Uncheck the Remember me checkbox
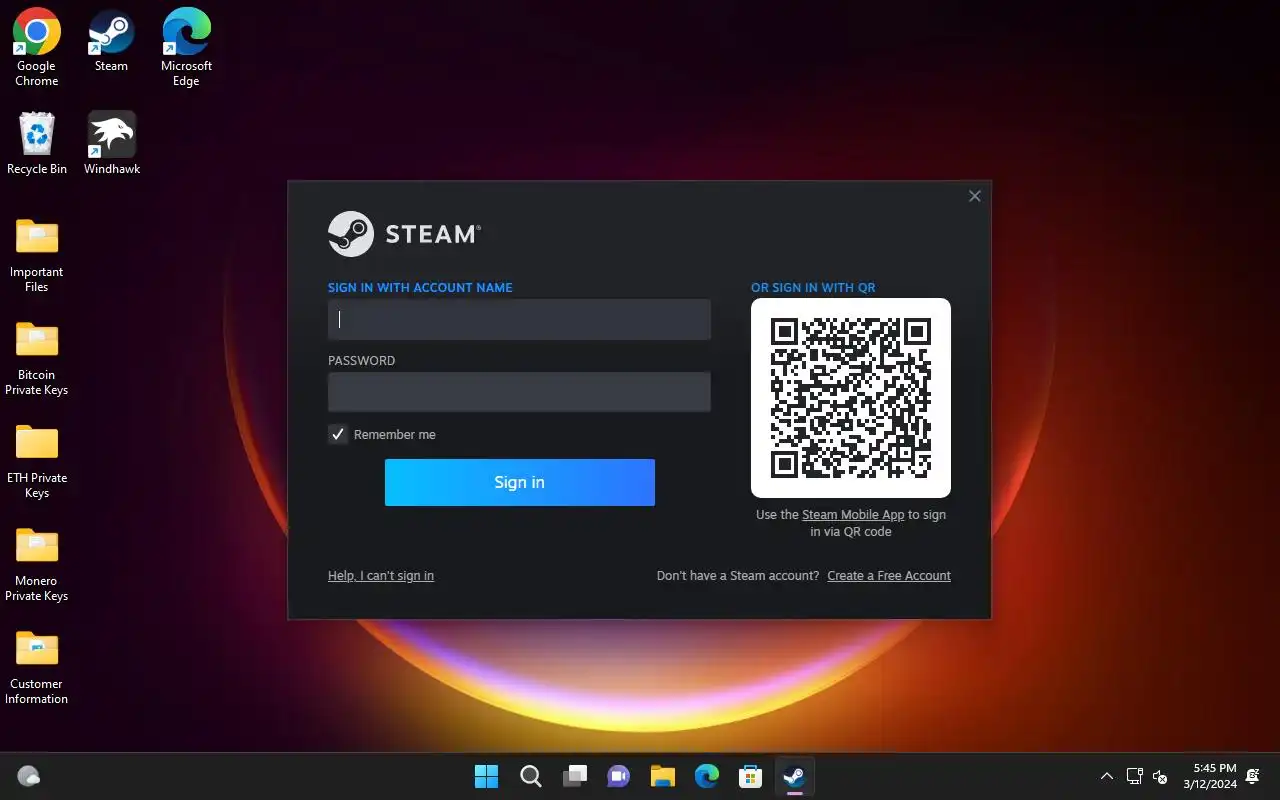 tap(338, 434)
